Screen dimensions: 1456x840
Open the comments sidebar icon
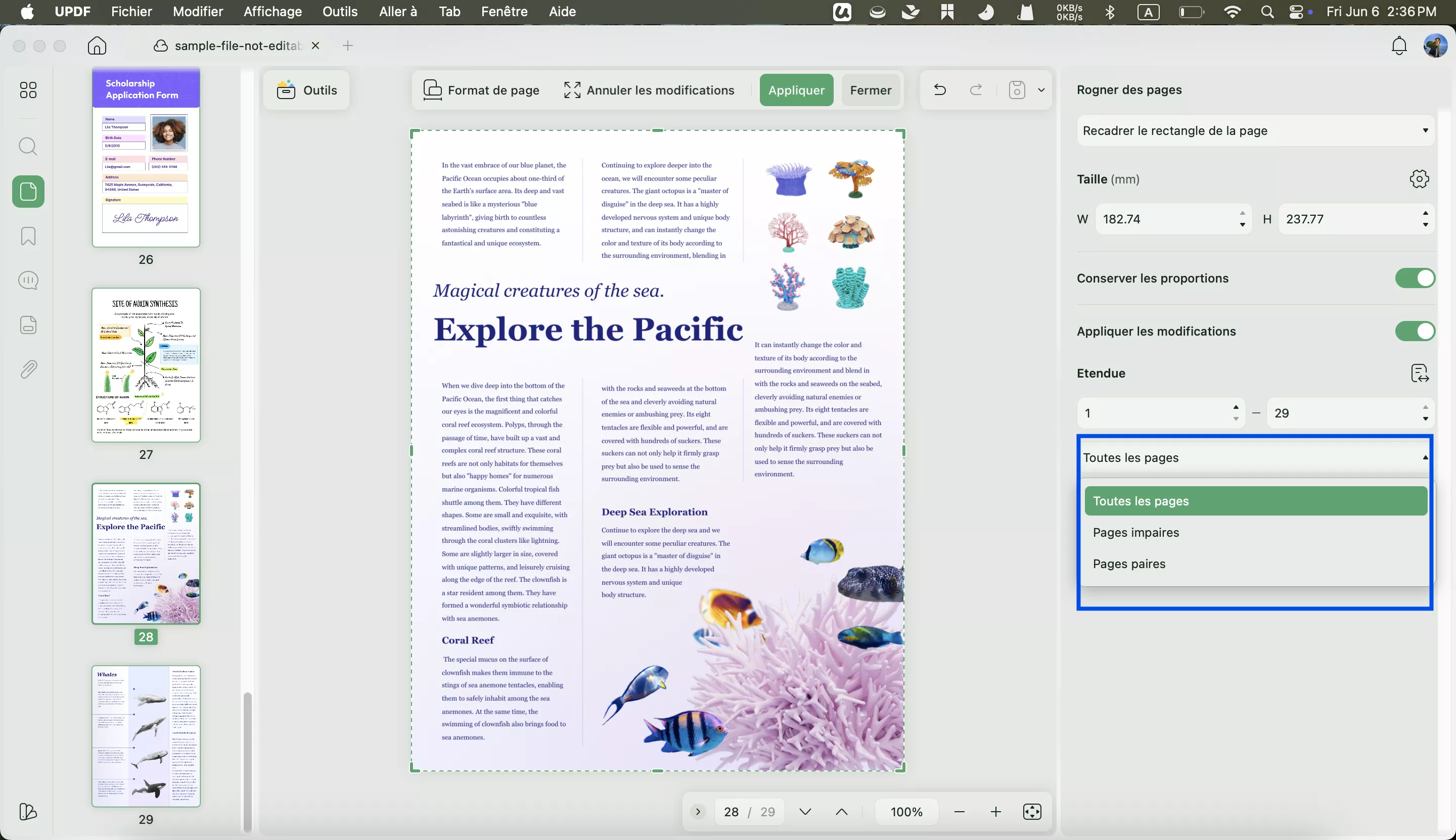[x=28, y=281]
